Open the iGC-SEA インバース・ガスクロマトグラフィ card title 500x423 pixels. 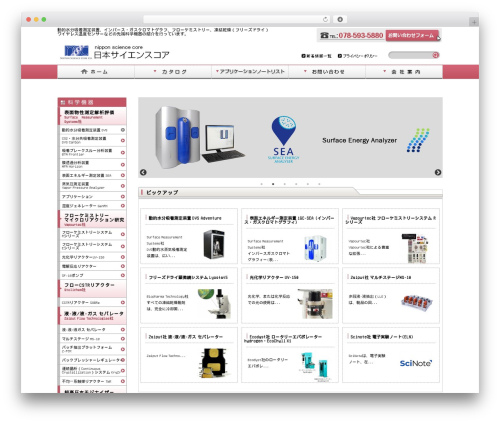(x=289, y=220)
